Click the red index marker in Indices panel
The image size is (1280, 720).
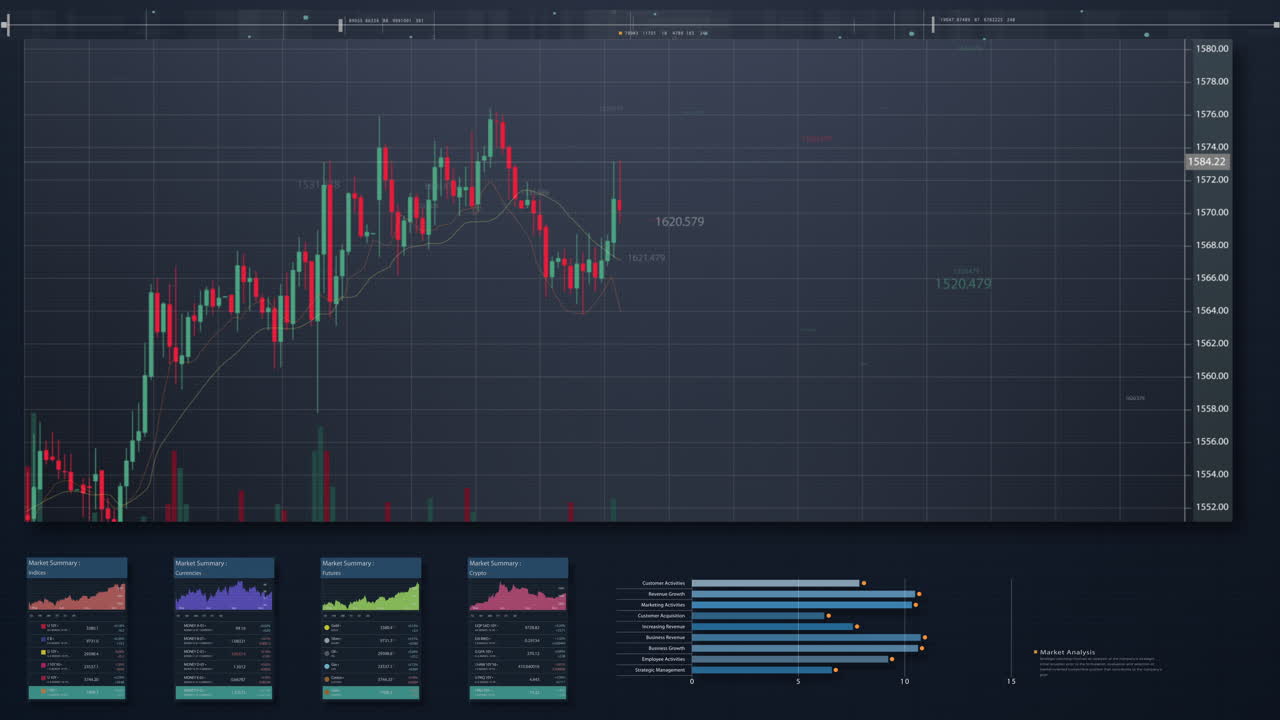[x=43, y=626]
